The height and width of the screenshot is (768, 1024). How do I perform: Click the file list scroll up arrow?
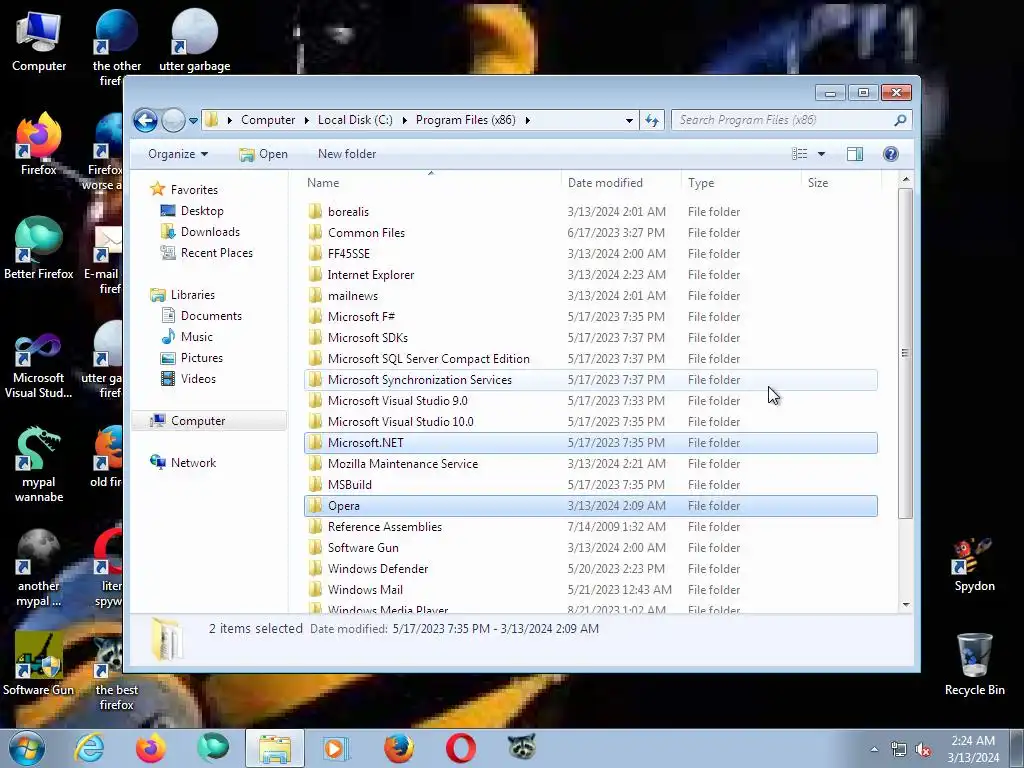tap(905, 179)
